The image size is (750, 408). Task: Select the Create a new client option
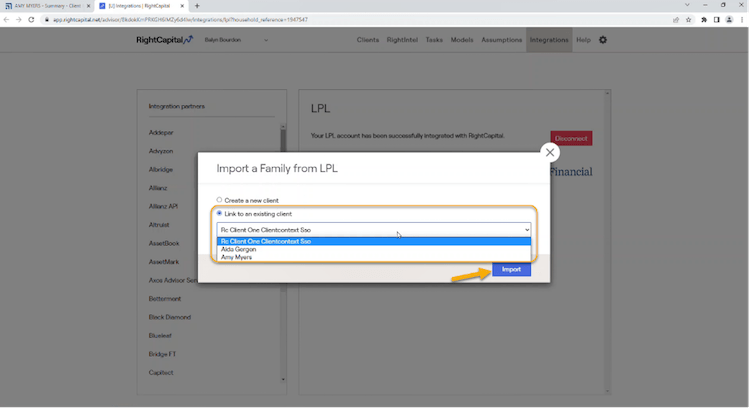click(x=220, y=200)
